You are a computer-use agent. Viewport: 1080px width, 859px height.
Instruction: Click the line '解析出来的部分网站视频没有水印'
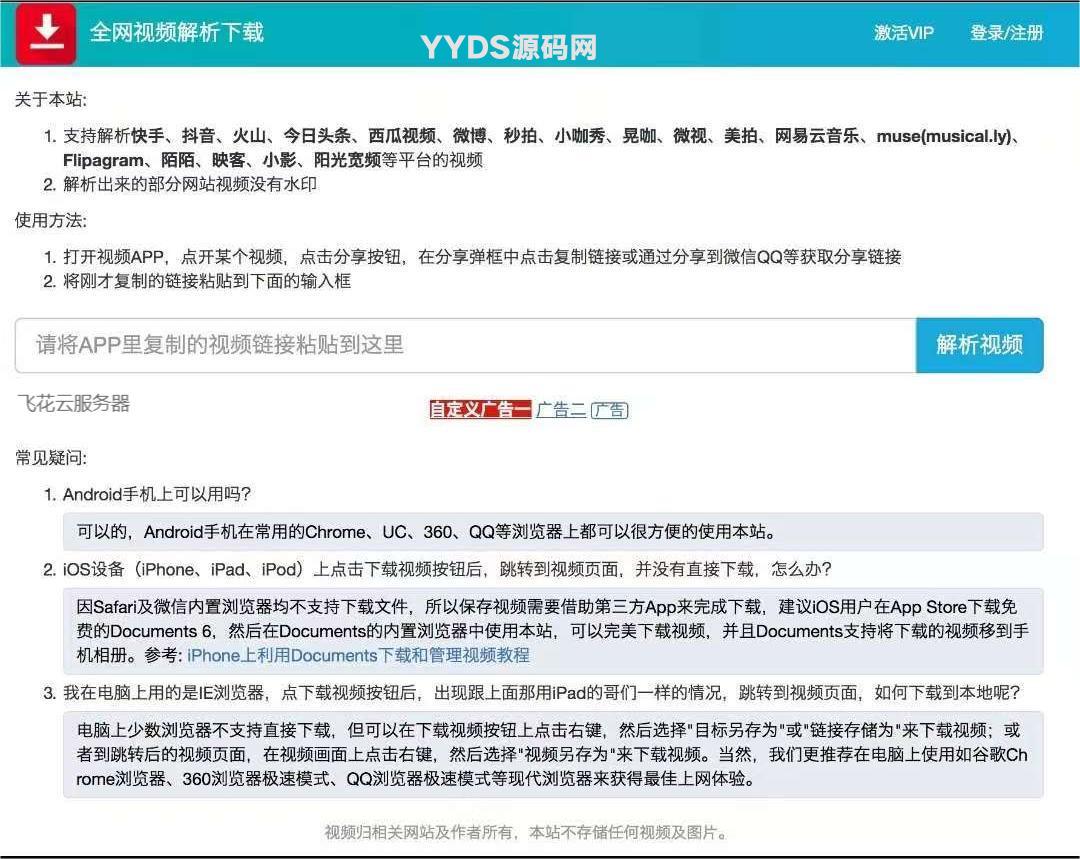coord(190,185)
